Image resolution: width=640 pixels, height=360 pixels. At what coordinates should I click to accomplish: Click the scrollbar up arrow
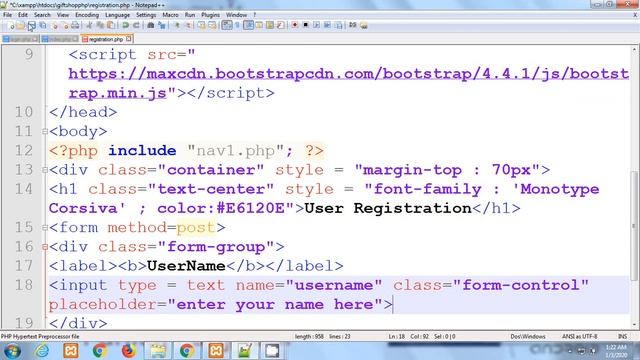coord(634,49)
